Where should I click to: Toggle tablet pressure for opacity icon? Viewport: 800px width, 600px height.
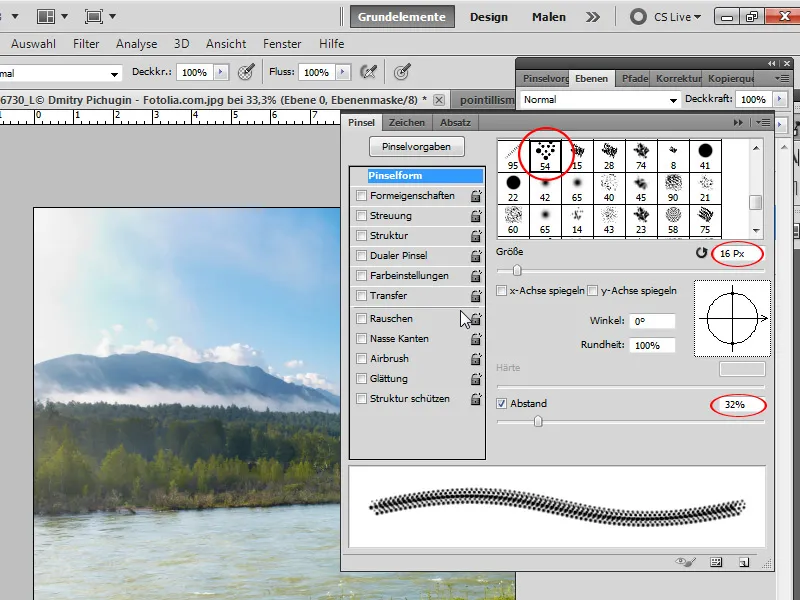[x=246, y=72]
